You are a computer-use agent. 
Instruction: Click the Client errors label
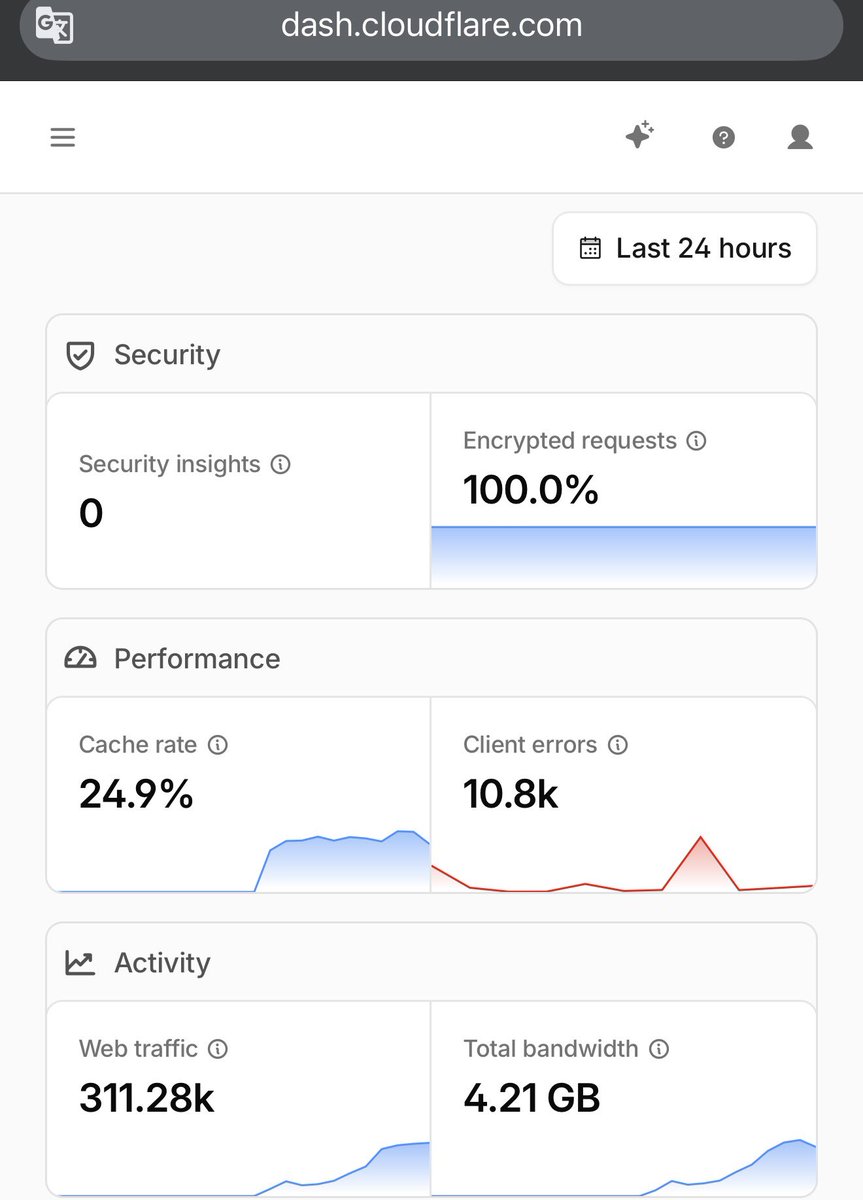[530, 744]
